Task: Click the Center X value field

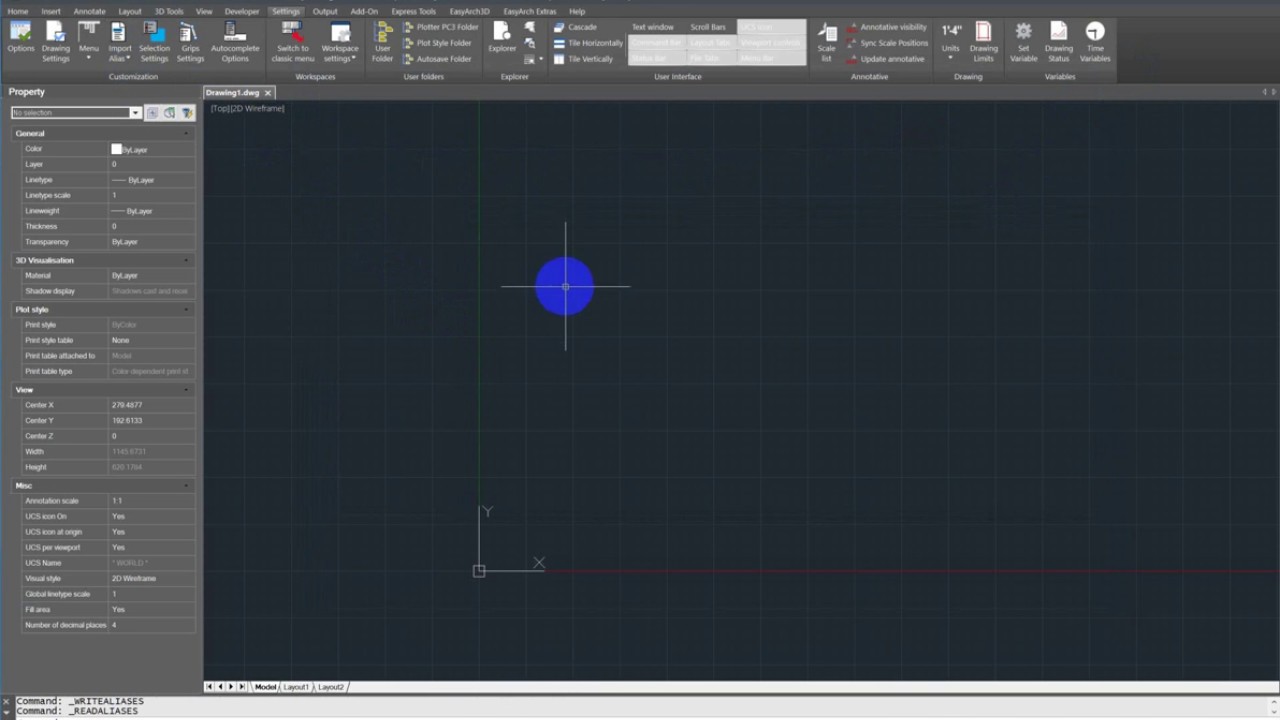Action: pyautogui.click(x=152, y=405)
